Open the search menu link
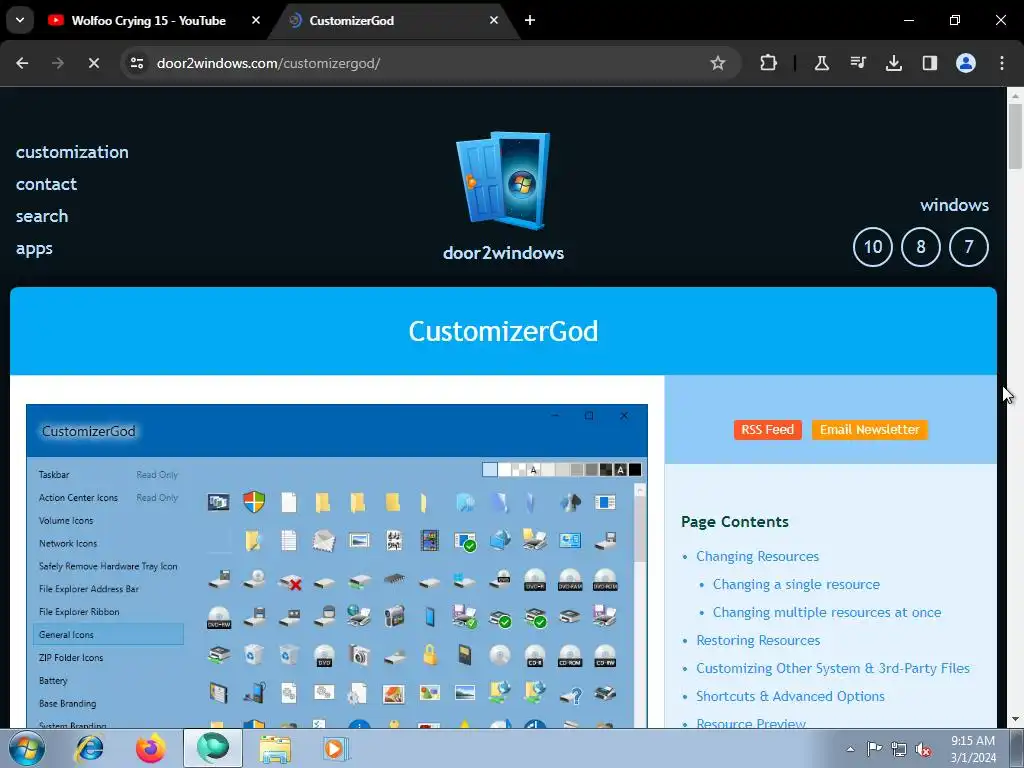The image size is (1024, 768). (42, 216)
